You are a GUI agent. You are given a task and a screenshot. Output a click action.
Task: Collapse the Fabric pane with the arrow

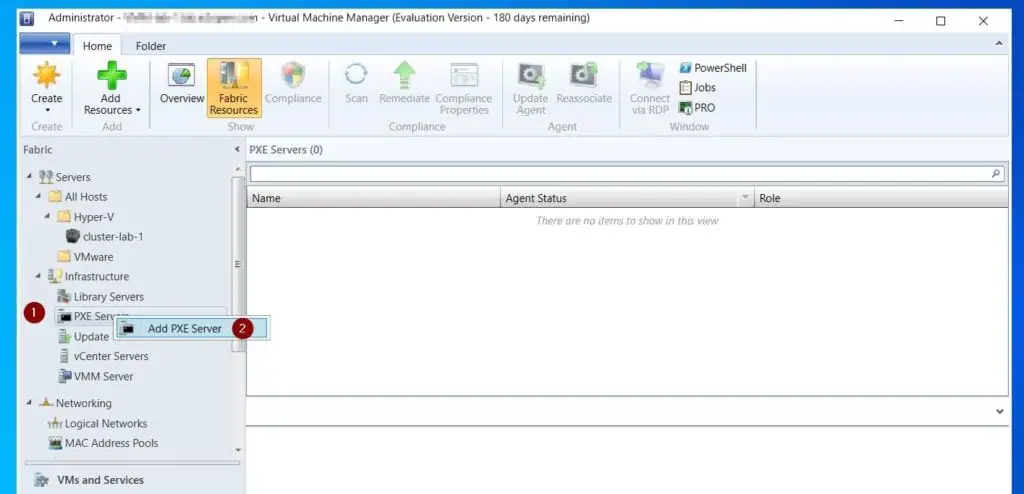237,150
